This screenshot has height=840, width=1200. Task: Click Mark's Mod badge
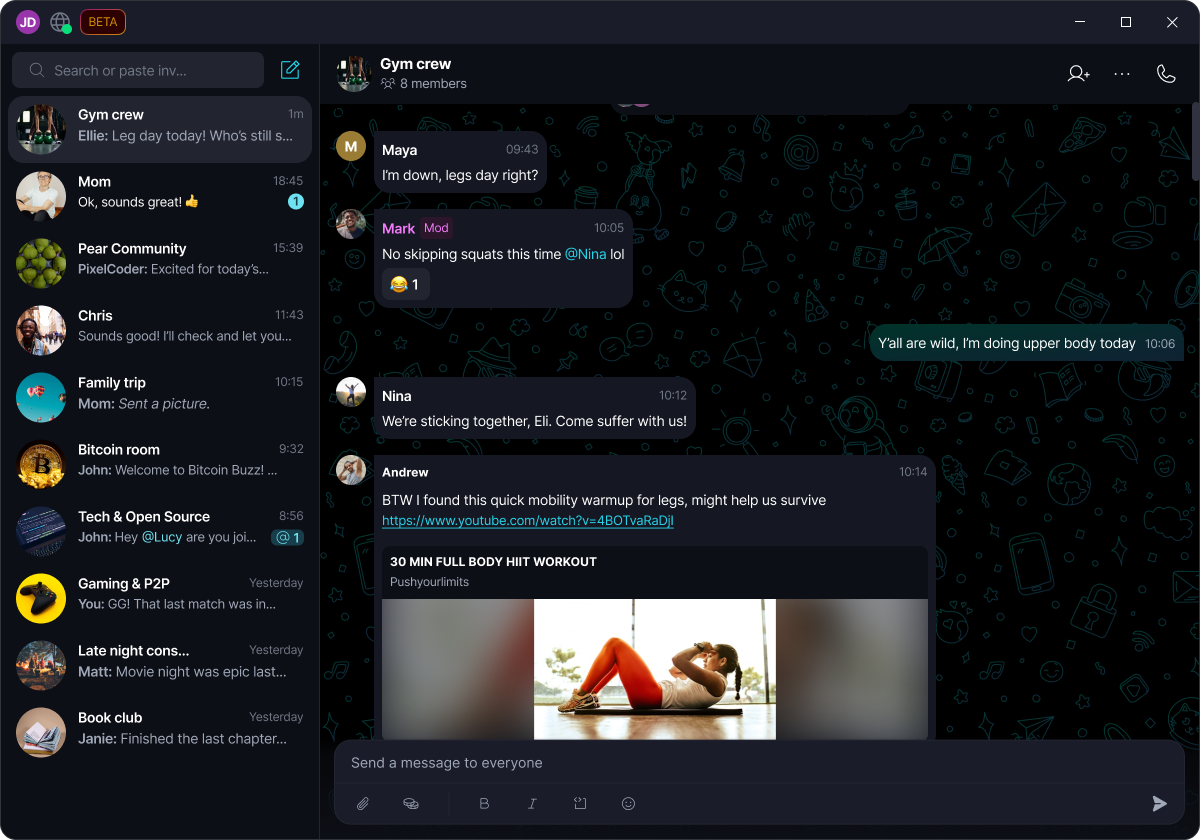pyautogui.click(x=436, y=228)
